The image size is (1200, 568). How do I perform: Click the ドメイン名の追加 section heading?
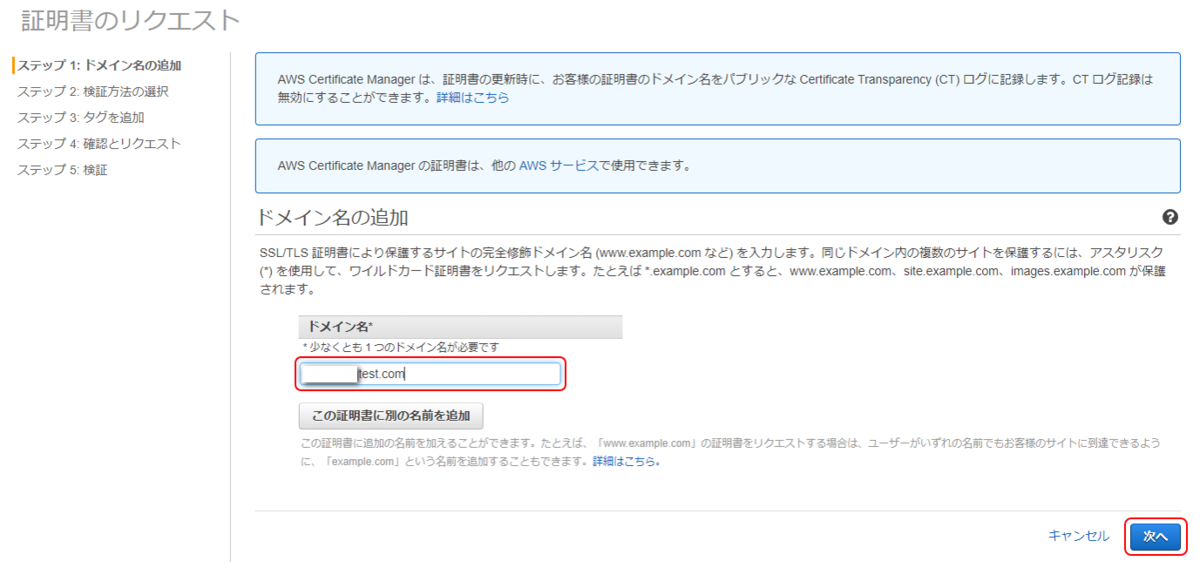tap(333, 217)
